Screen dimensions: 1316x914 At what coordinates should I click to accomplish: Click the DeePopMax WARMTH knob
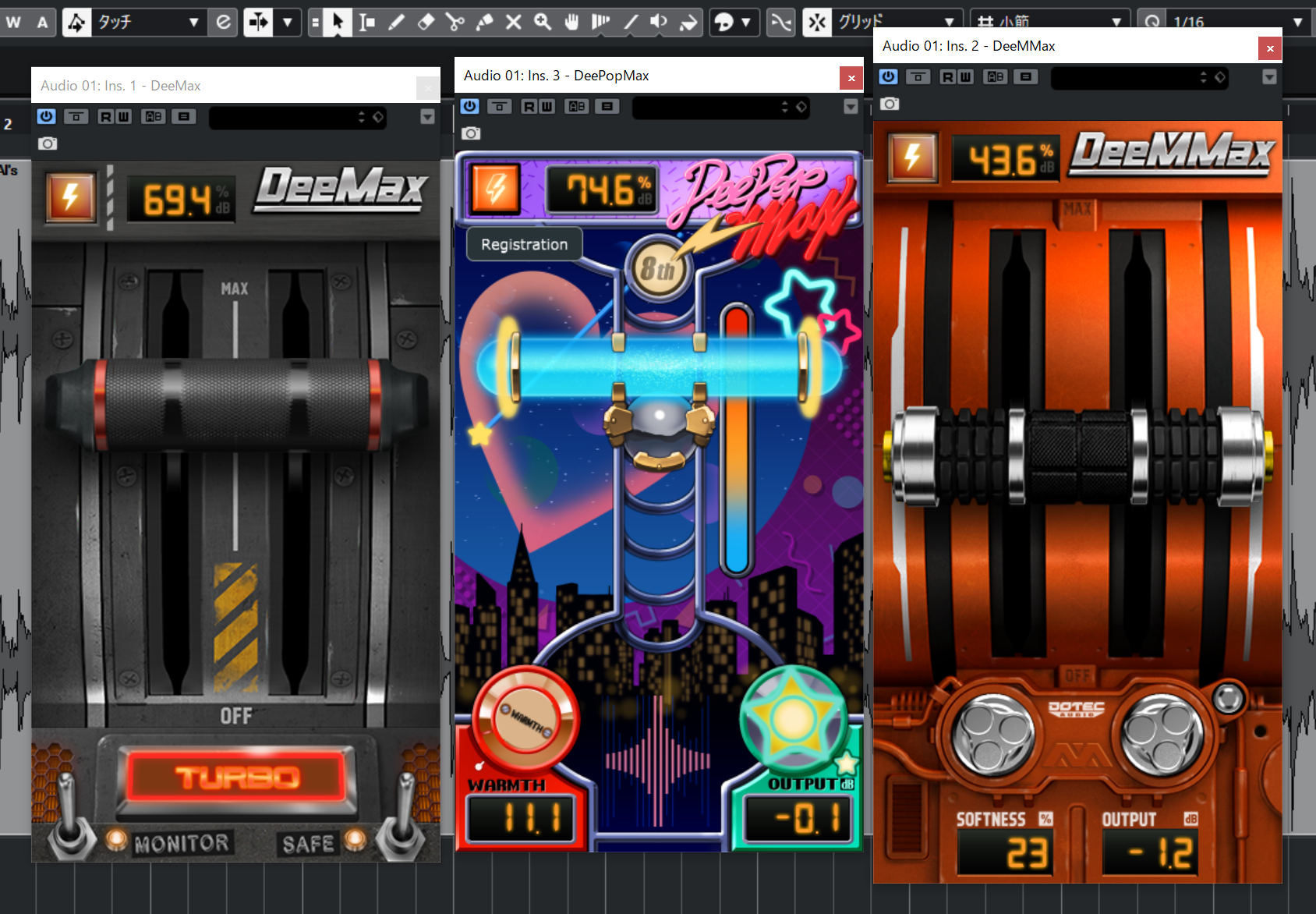pyautogui.click(x=526, y=717)
